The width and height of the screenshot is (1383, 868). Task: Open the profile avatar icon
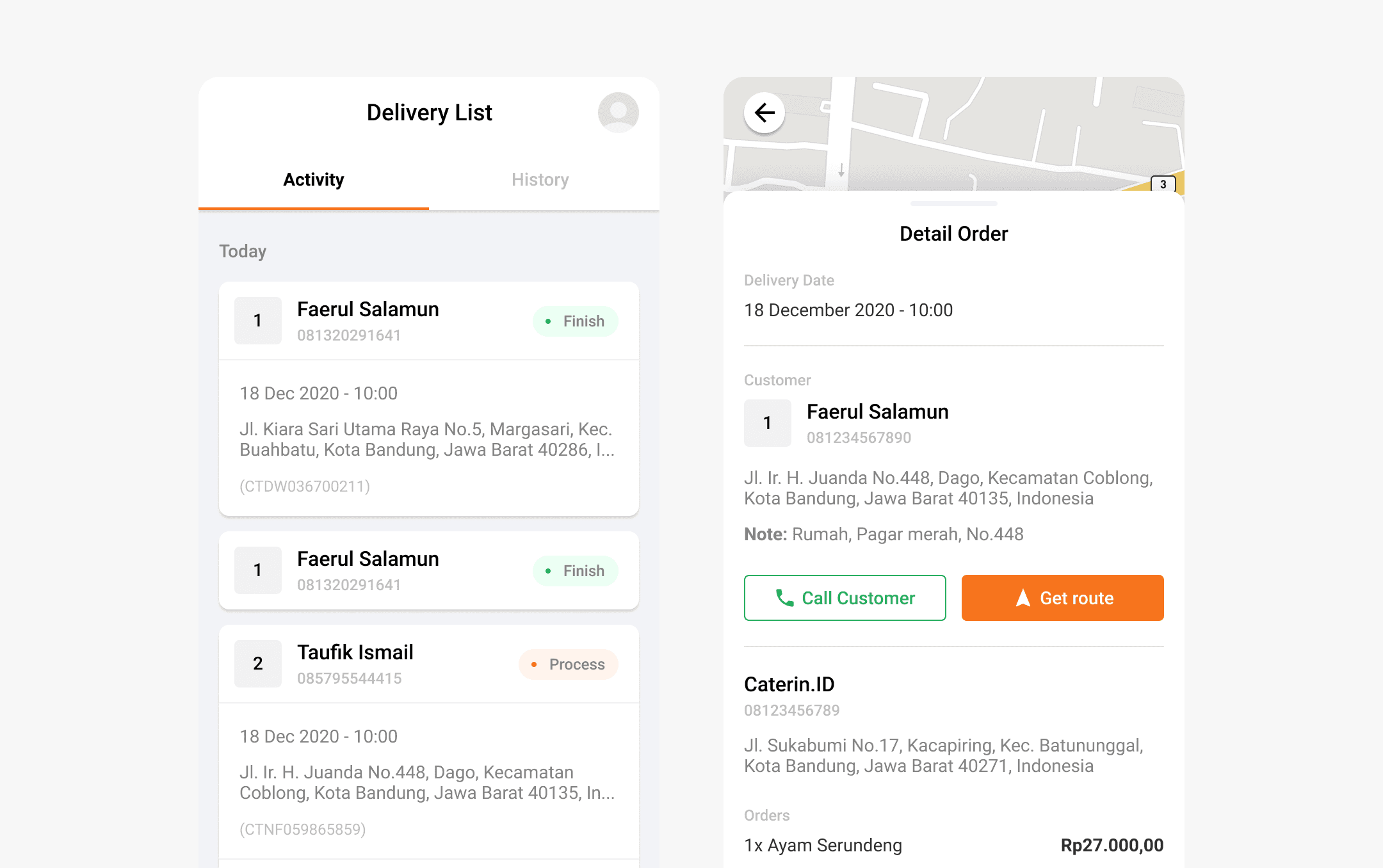click(x=618, y=113)
